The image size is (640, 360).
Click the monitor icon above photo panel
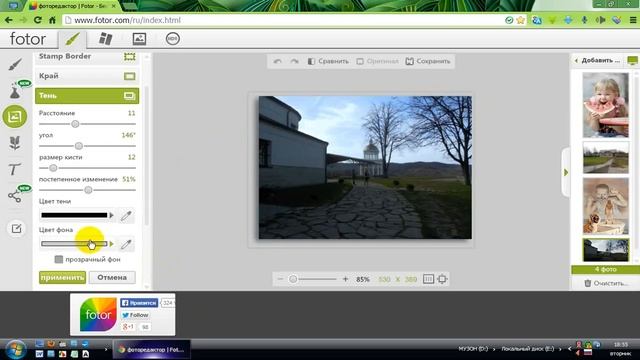click(x=633, y=60)
